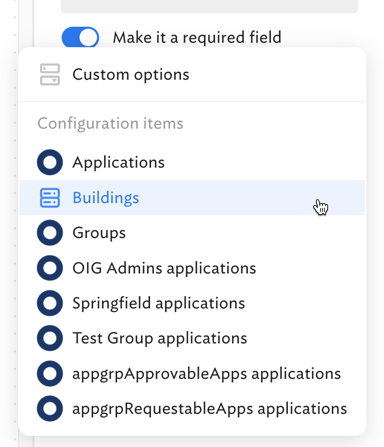
Task: Click the Okta ring icon beside Applications
Action: coord(50,162)
